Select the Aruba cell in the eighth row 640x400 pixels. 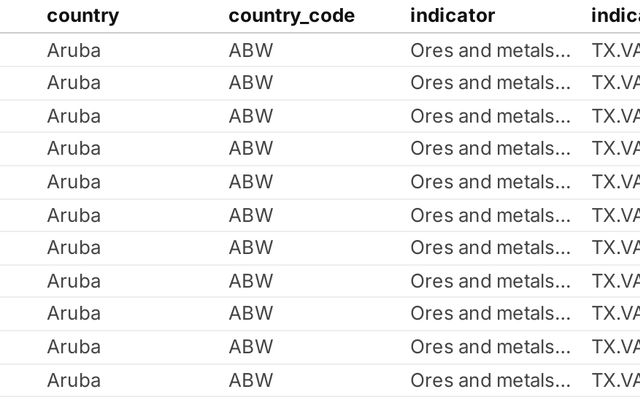(74, 281)
